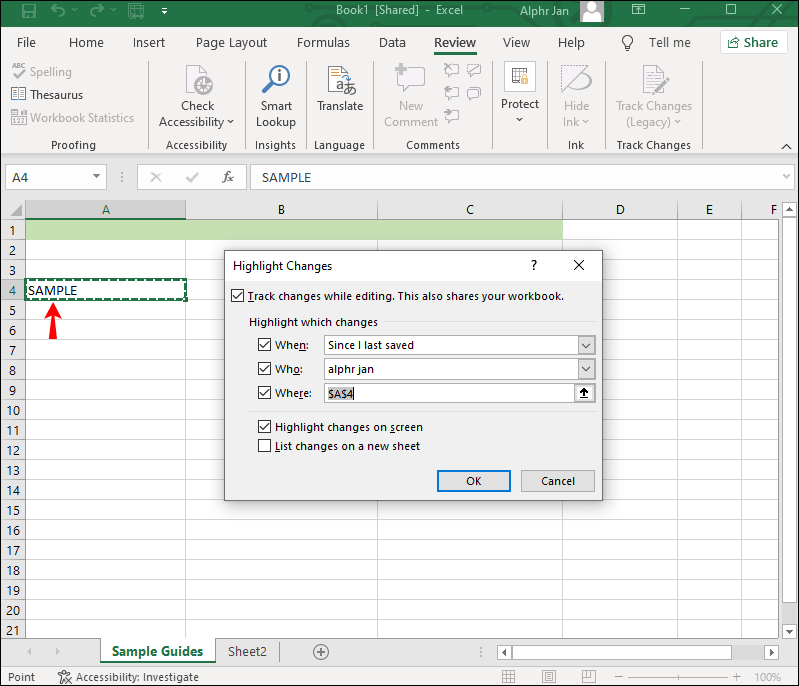Add a new sheet with plus icon

tap(321, 652)
